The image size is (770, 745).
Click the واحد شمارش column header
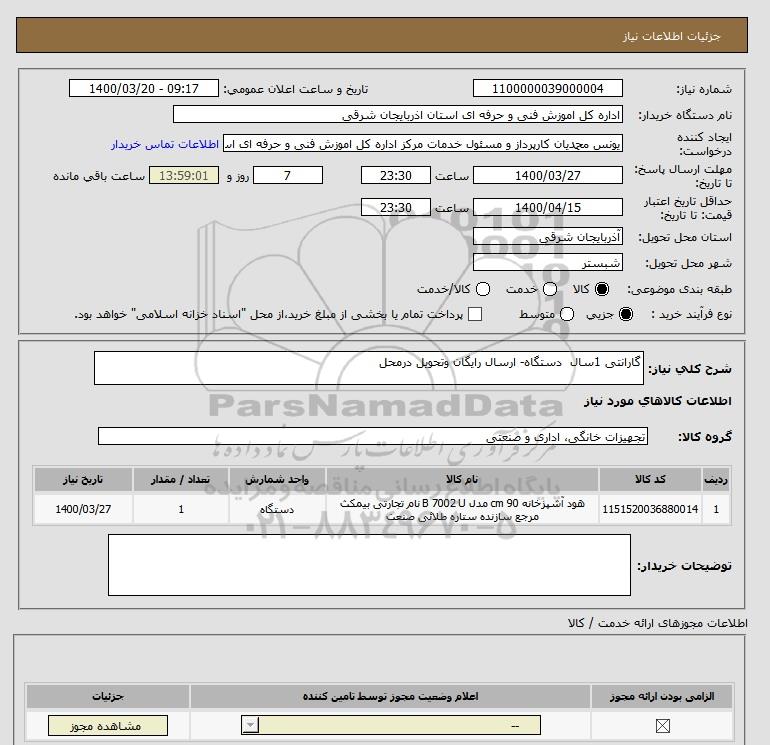[x=277, y=479]
